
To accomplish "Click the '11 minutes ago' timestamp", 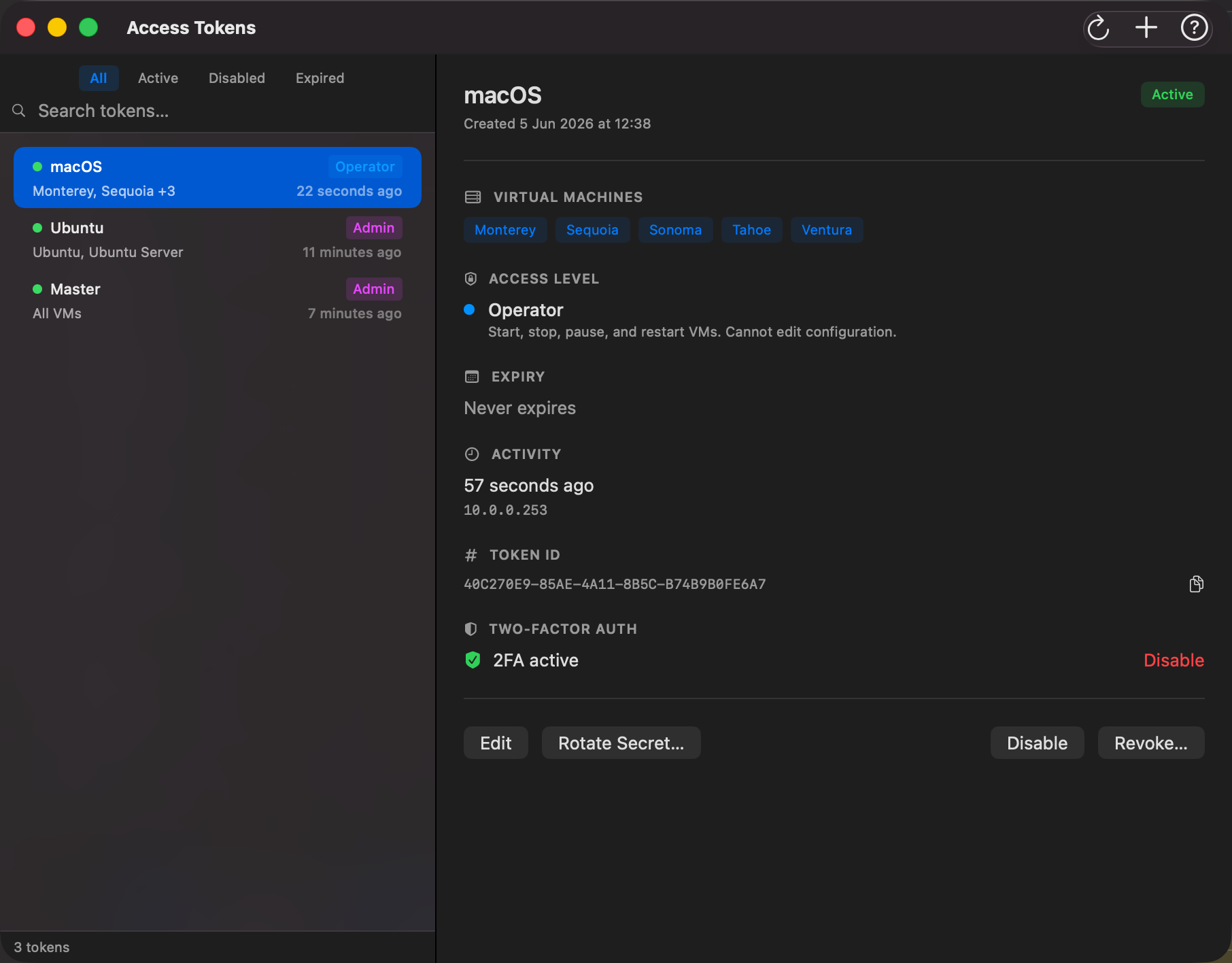I will [x=352, y=252].
